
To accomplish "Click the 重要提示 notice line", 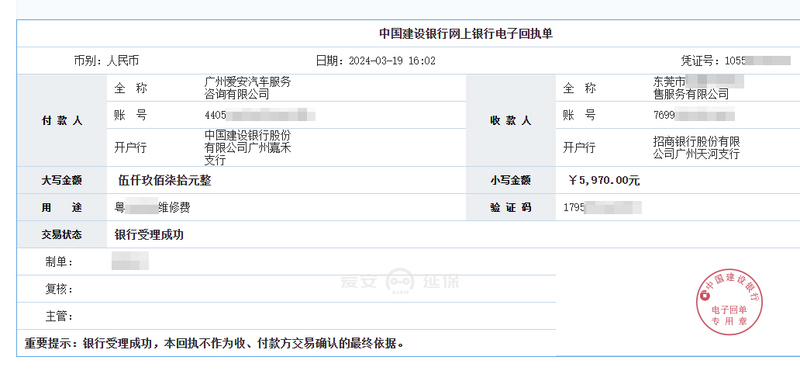I will point(214,343).
